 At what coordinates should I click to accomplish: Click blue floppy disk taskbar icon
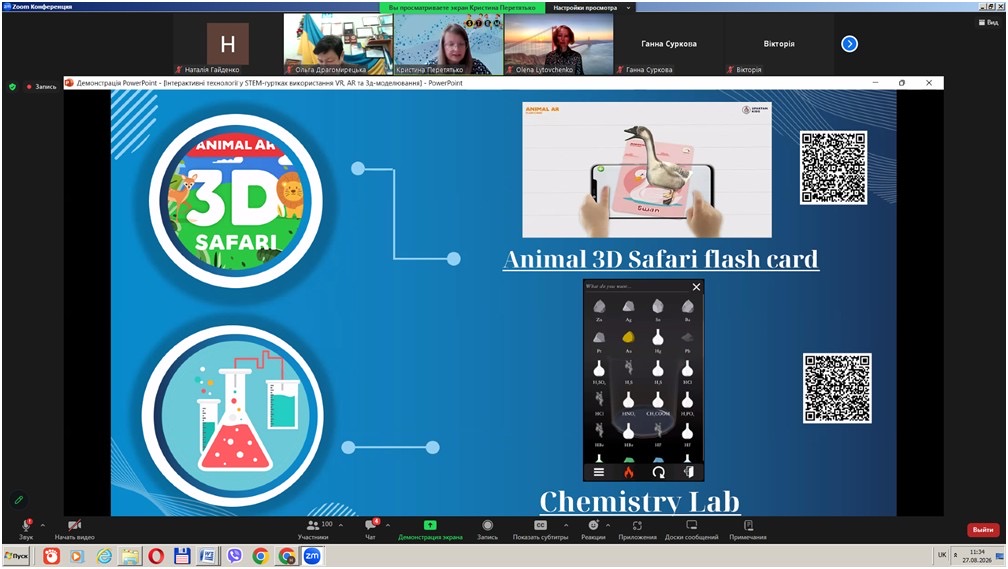[x=182, y=555]
